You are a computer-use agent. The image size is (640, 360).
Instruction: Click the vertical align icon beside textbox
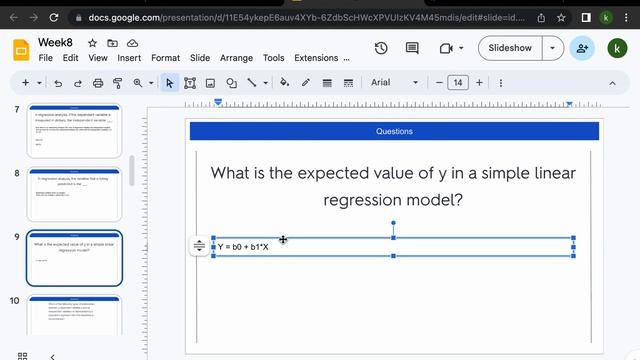[199, 246]
